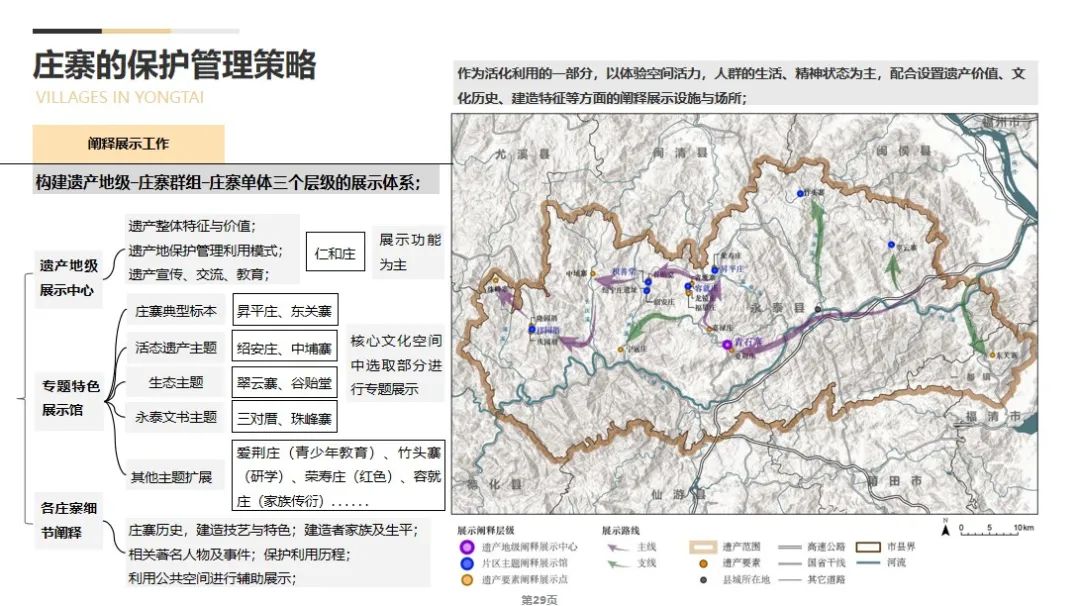
Task: Click the blue 竹头寨 marker on map
Action: coord(800,194)
